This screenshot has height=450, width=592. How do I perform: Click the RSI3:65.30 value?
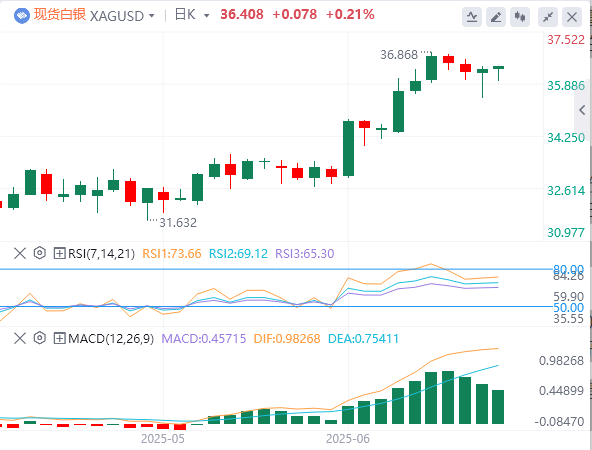click(305, 254)
